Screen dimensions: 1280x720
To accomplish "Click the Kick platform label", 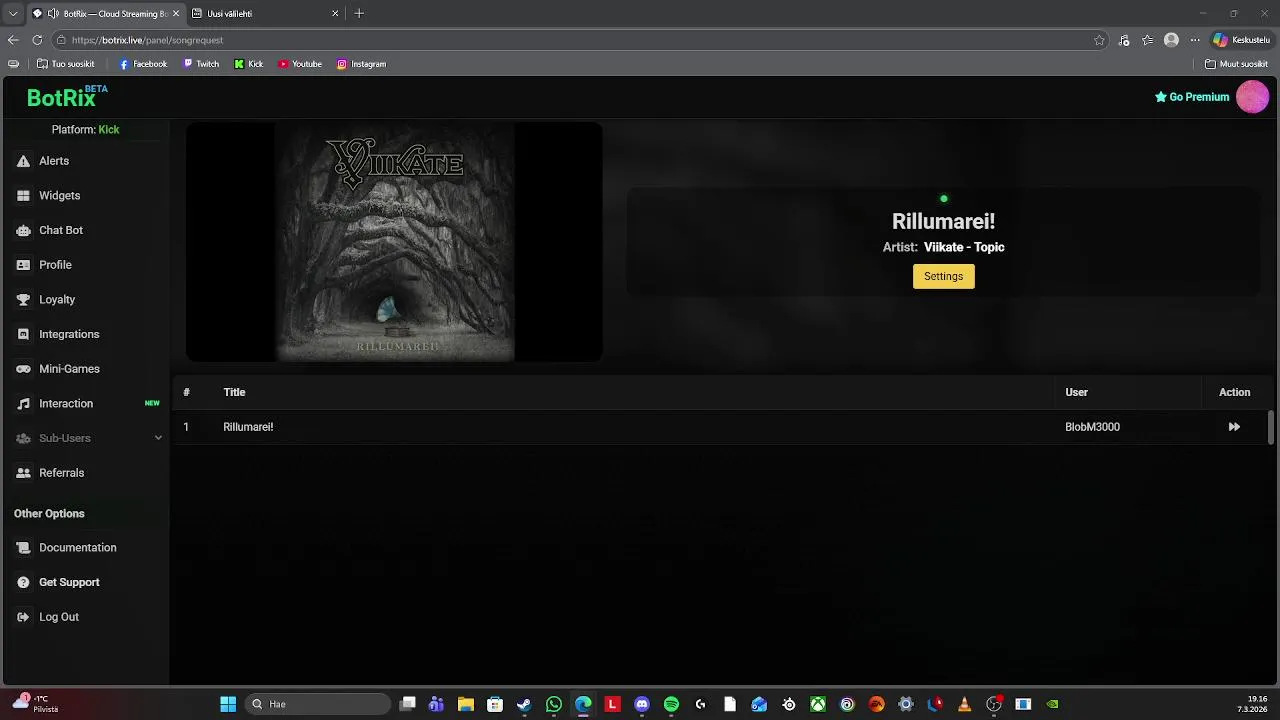I will click(x=108, y=130).
